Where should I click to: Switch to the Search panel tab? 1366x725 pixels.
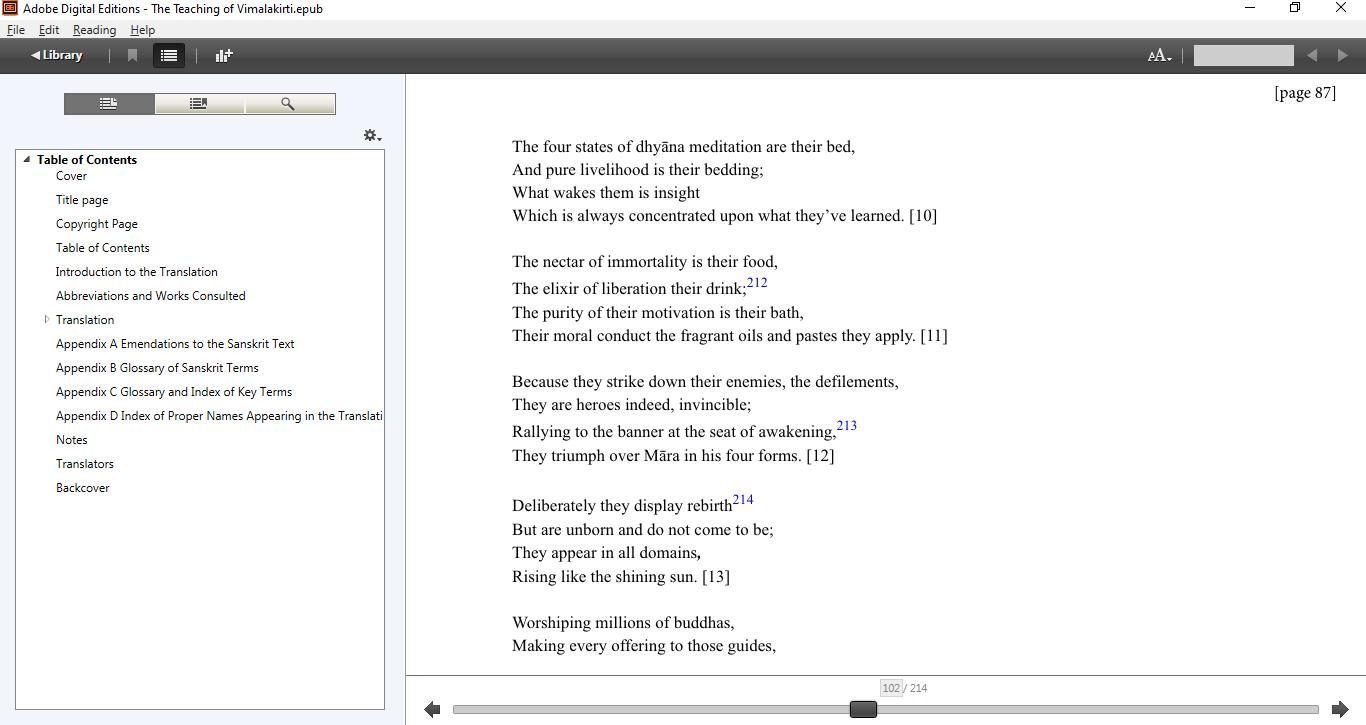[x=289, y=104]
